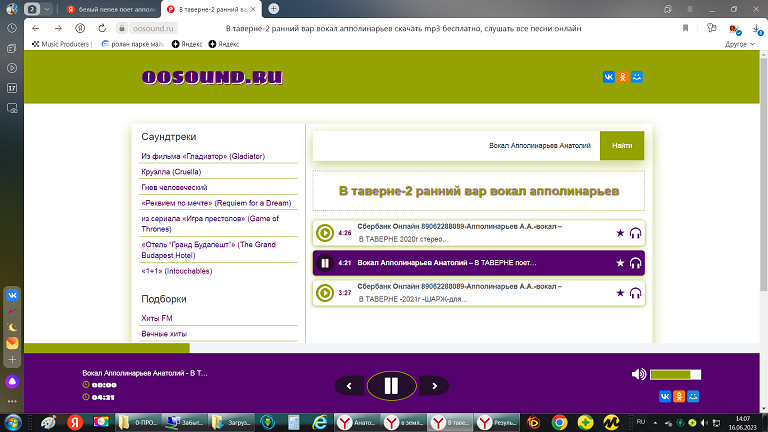Close the В таверне-2 browser tab
Screen dimensions: 768x432
click(253, 9)
